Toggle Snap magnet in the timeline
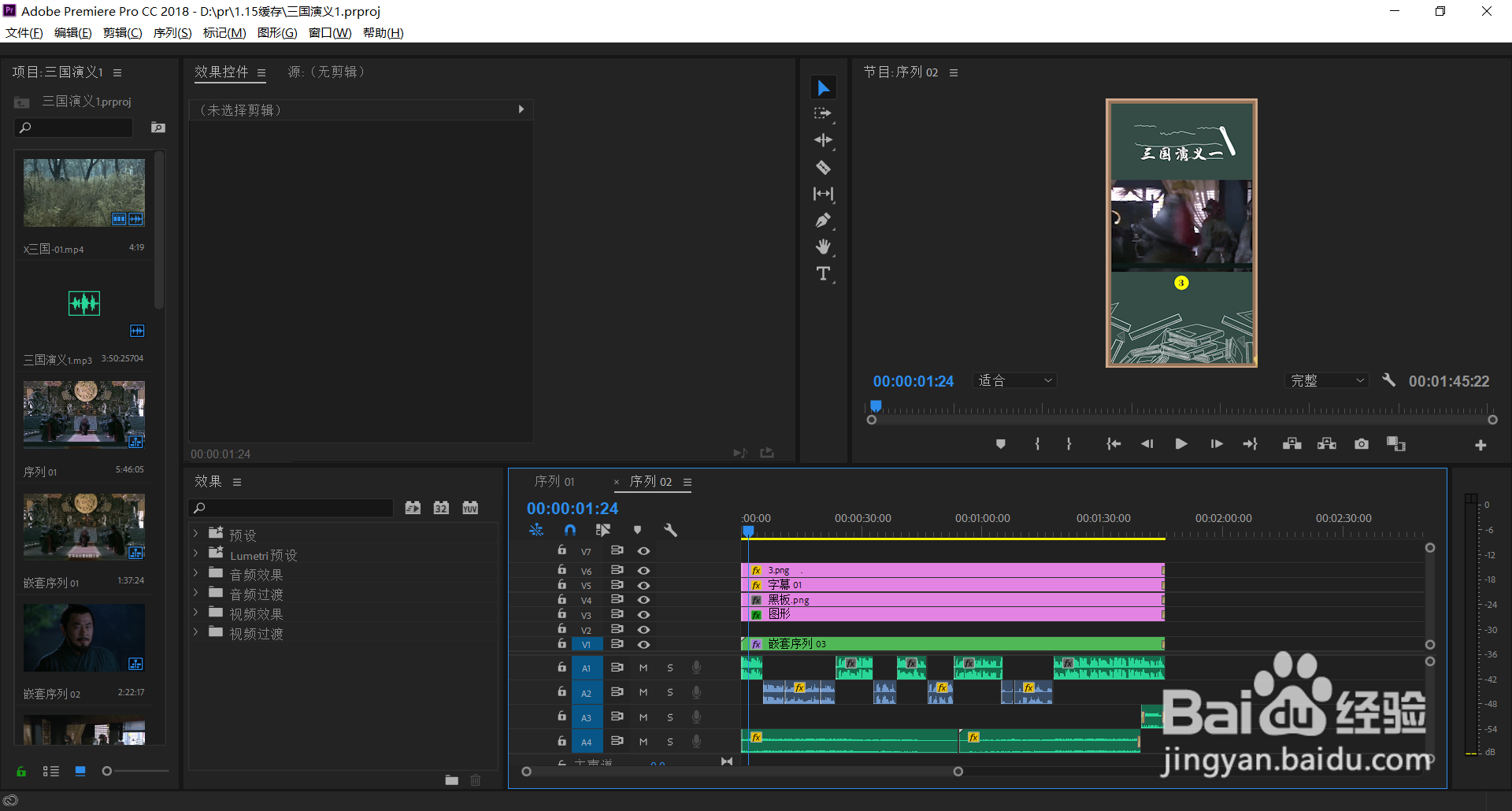Image resolution: width=1512 pixels, height=811 pixels. (x=570, y=530)
